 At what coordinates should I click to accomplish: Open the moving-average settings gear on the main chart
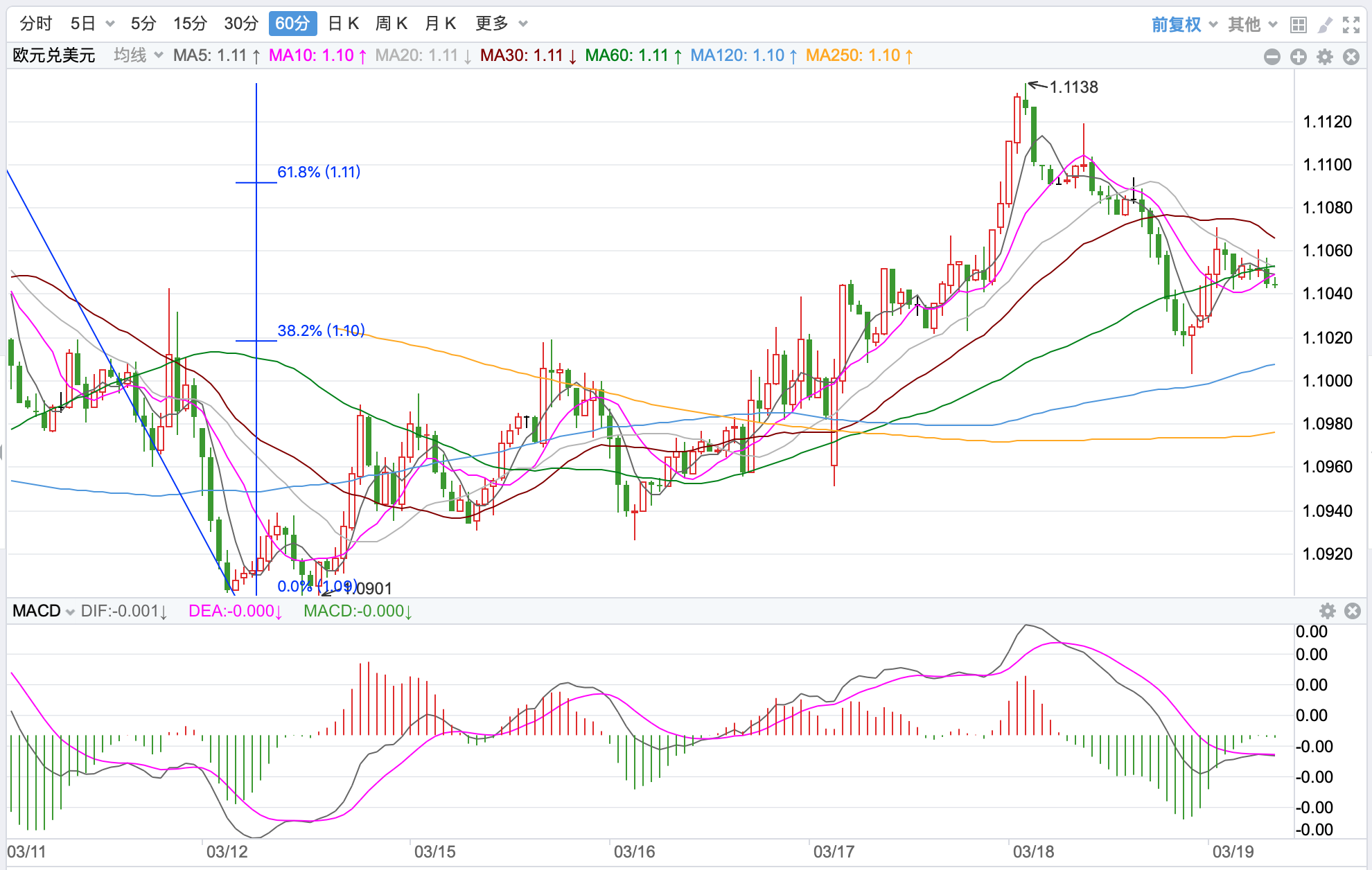[x=1324, y=57]
